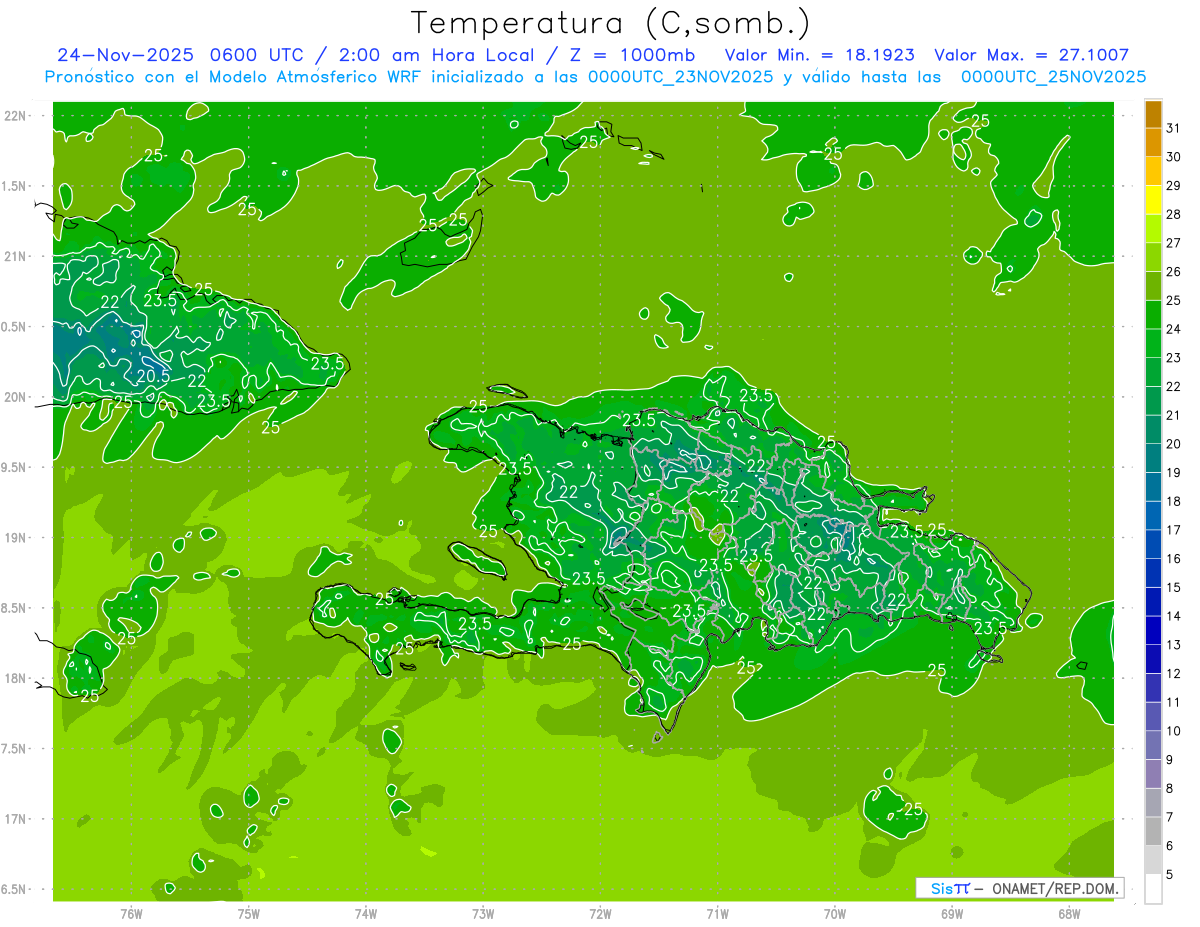This screenshot has width=1200, height=927.
Task: Click color scale label '31'
Action: (x=1174, y=127)
